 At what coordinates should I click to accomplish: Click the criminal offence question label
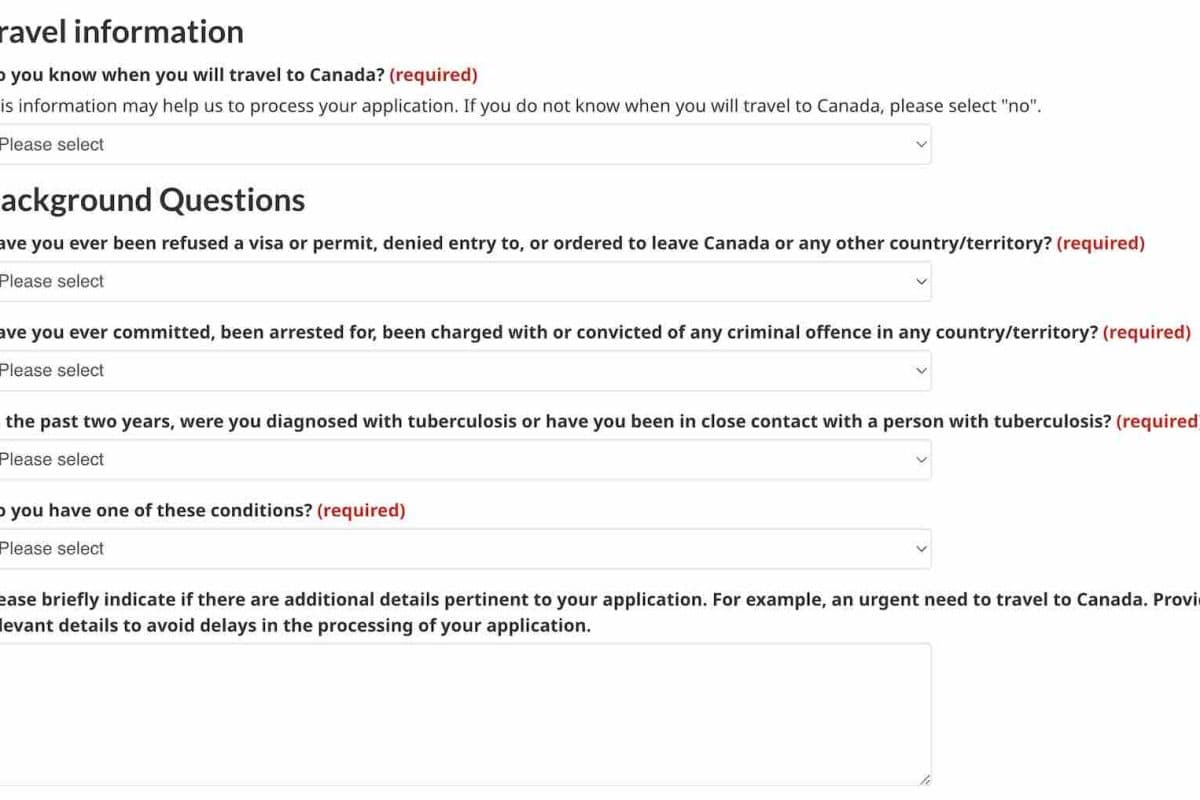click(x=548, y=332)
